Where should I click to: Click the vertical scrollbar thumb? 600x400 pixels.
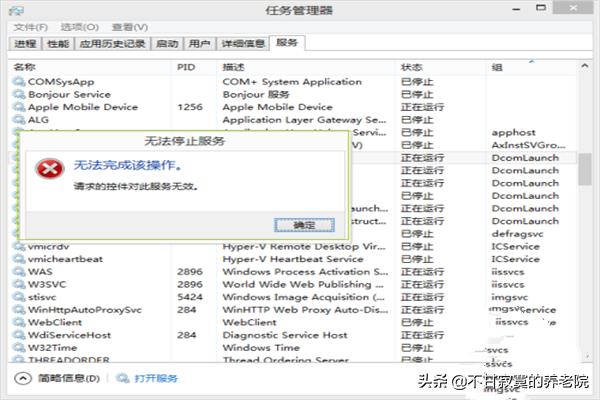[x=584, y=169]
